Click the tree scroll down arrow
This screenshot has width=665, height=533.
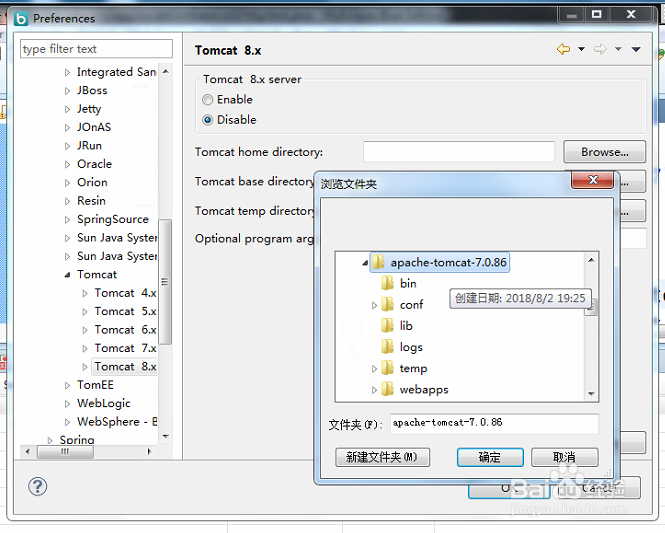(x=165, y=436)
